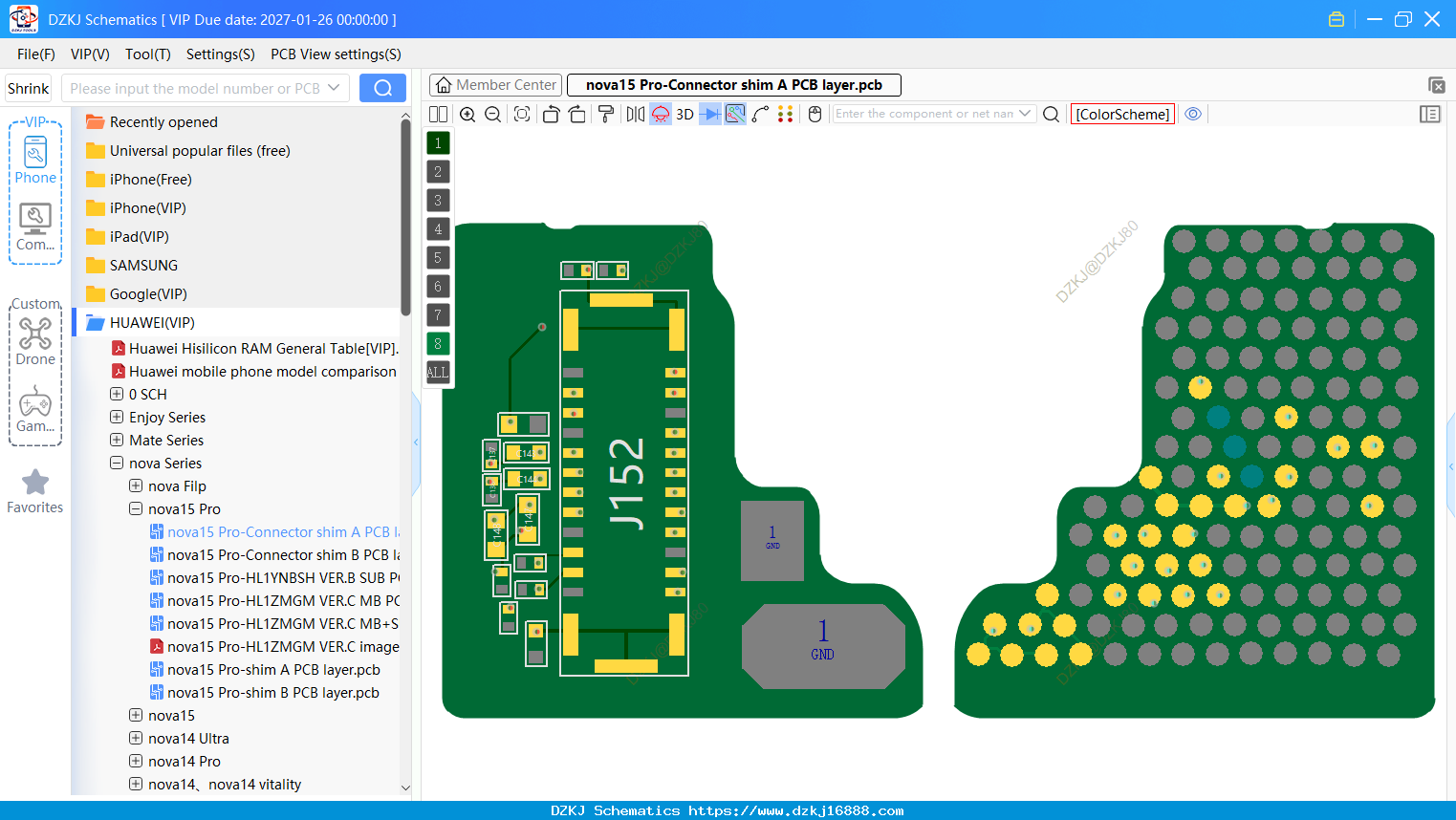
Task: Click the Shrink button
Action: click(28, 88)
